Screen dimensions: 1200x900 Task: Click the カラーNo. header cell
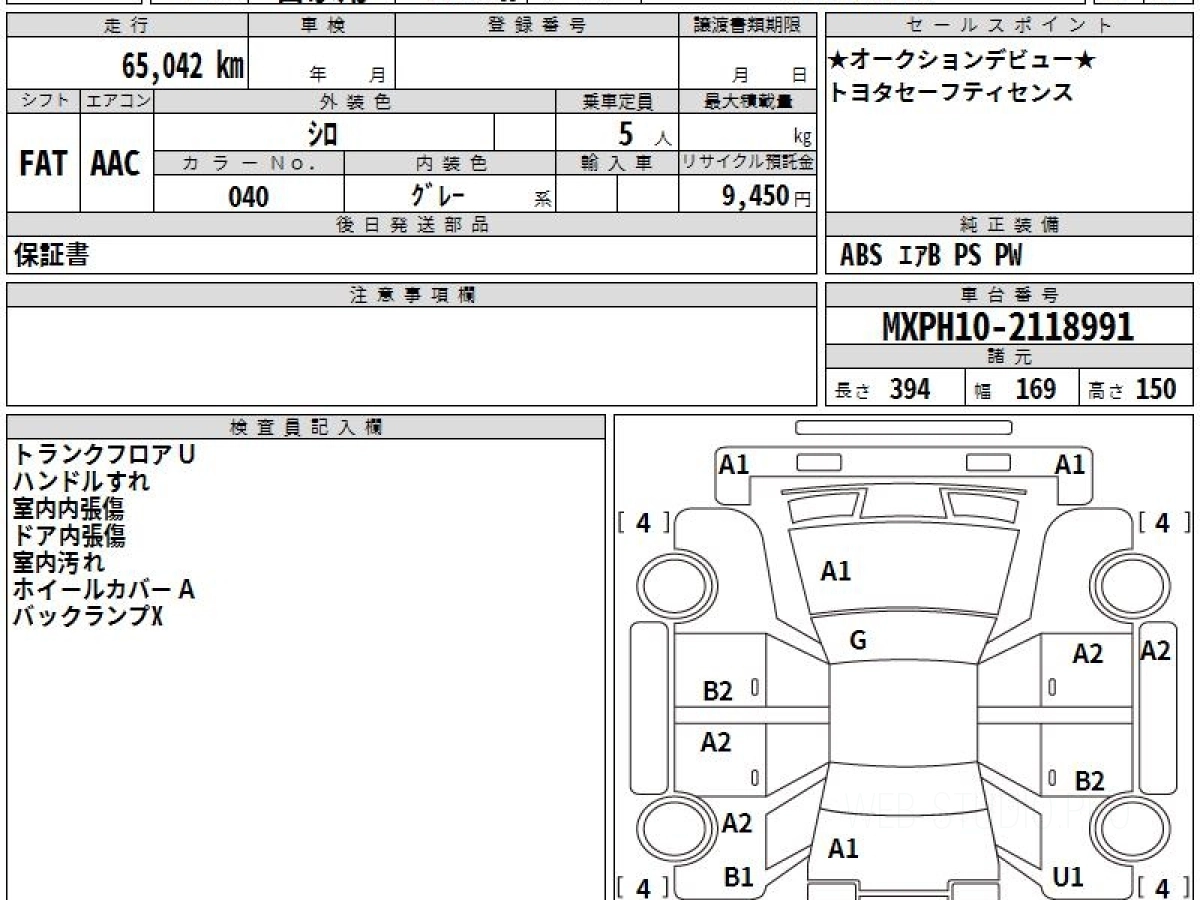pyautogui.click(x=249, y=163)
